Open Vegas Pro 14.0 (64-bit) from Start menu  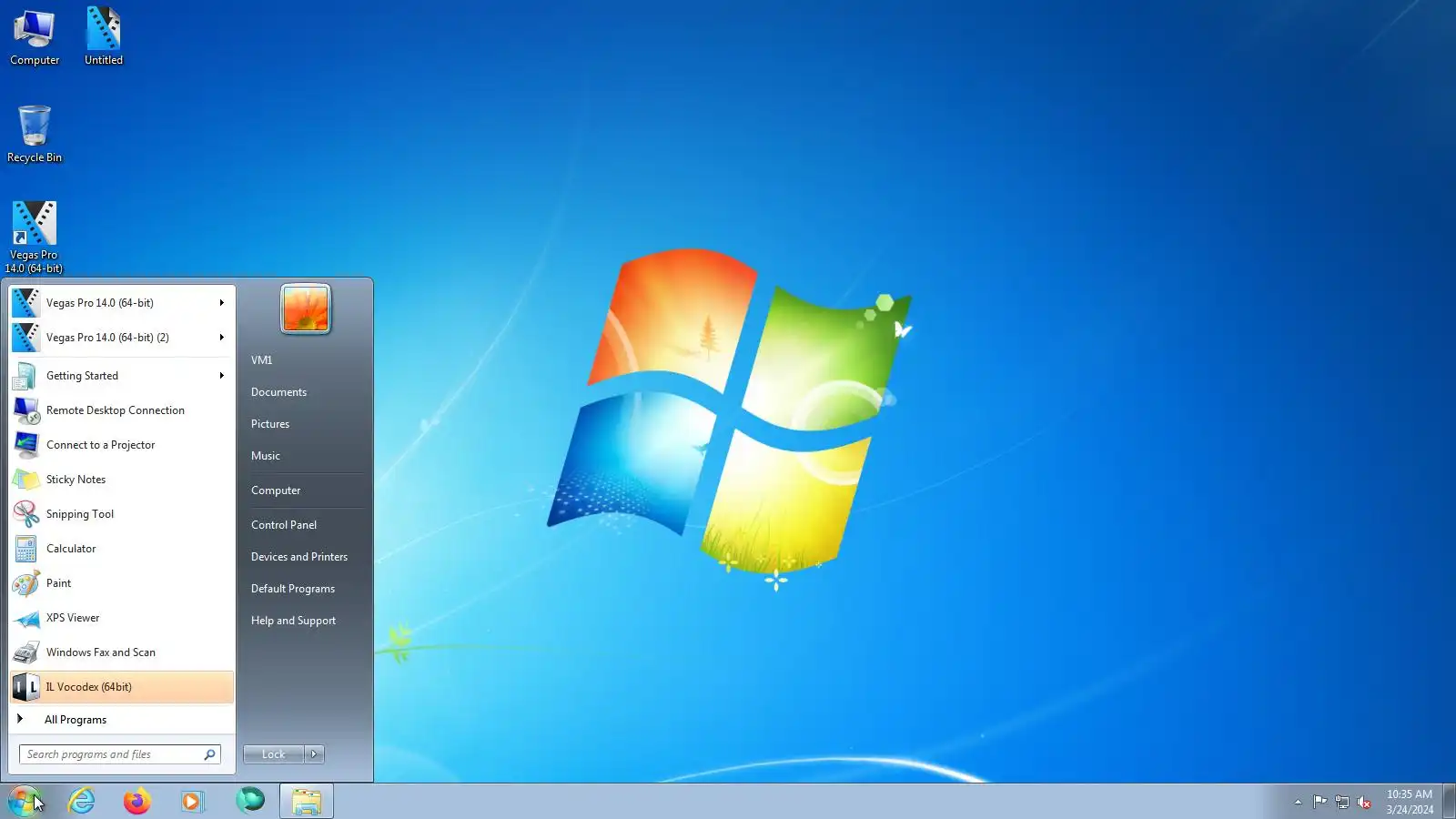122,303
